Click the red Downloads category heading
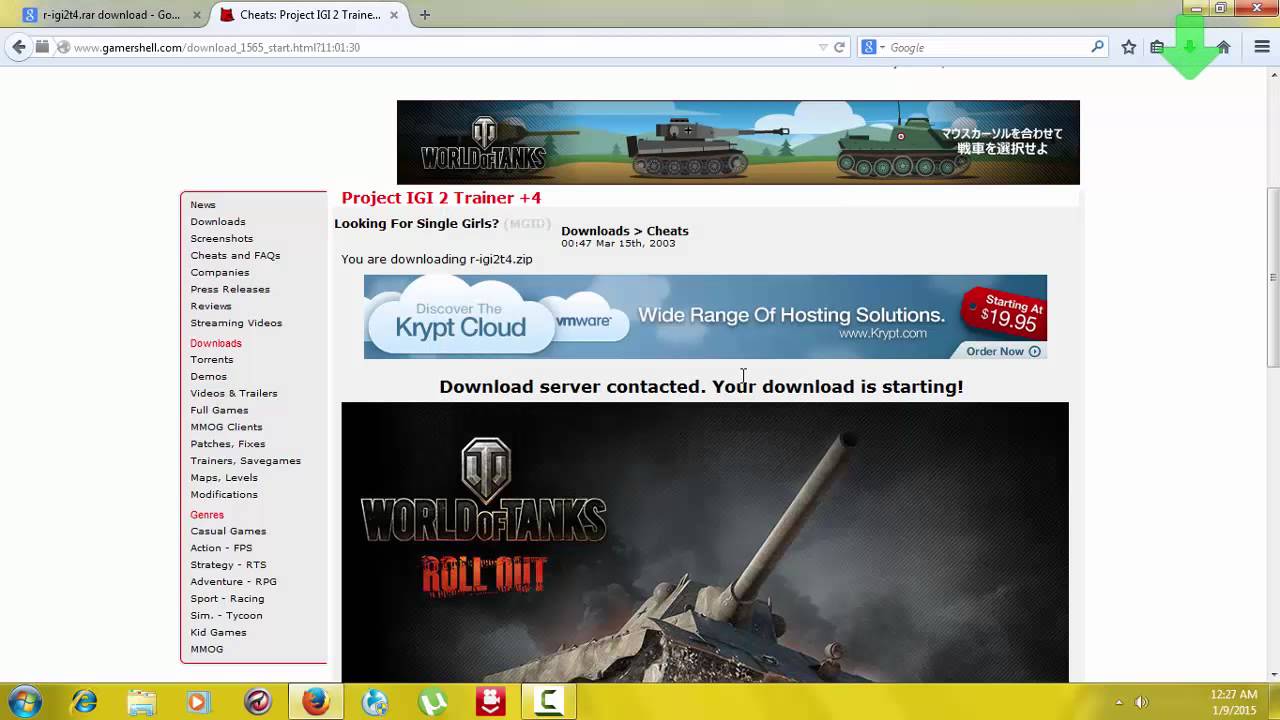 (216, 344)
